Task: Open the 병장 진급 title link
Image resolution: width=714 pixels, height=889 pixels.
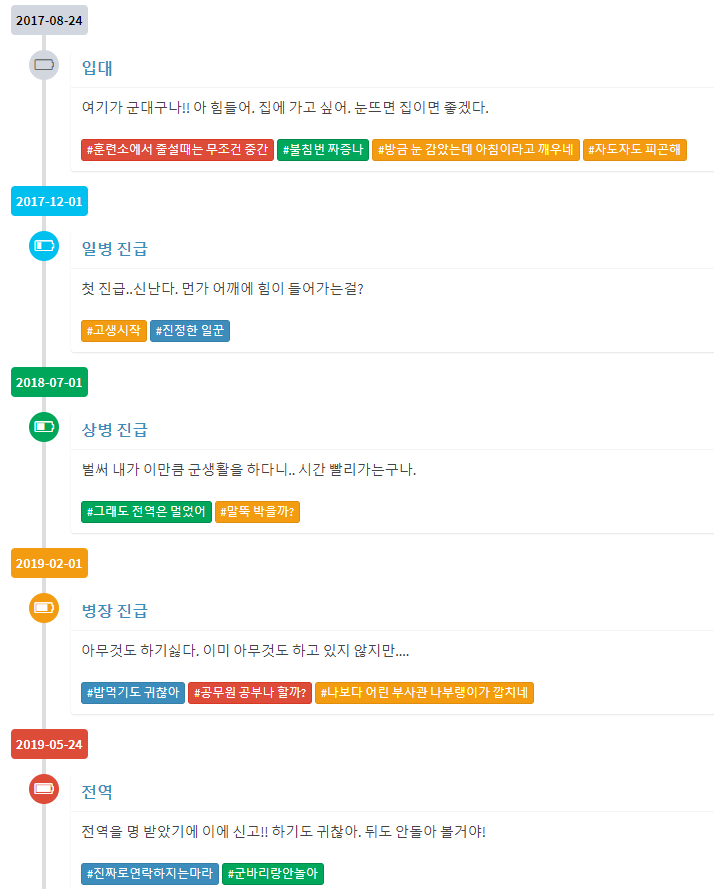Action: 115,611
